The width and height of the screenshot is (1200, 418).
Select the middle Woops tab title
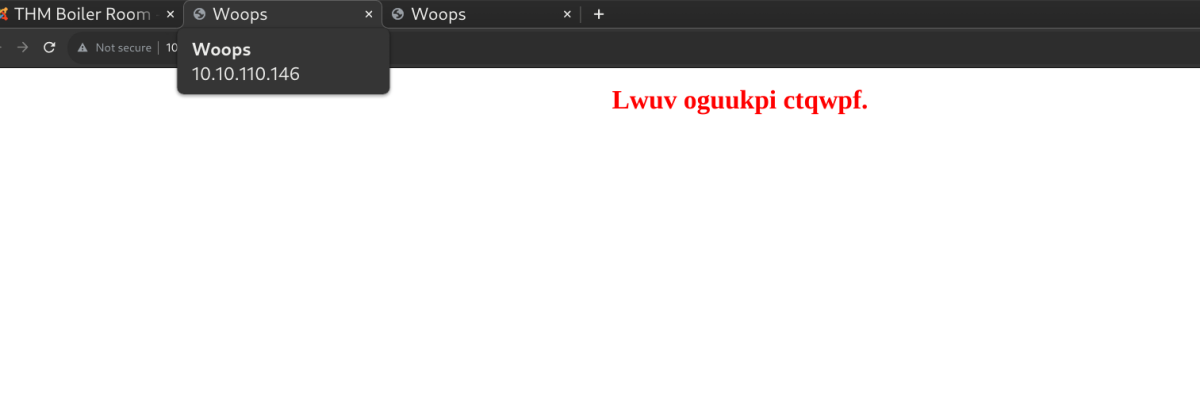click(240, 14)
